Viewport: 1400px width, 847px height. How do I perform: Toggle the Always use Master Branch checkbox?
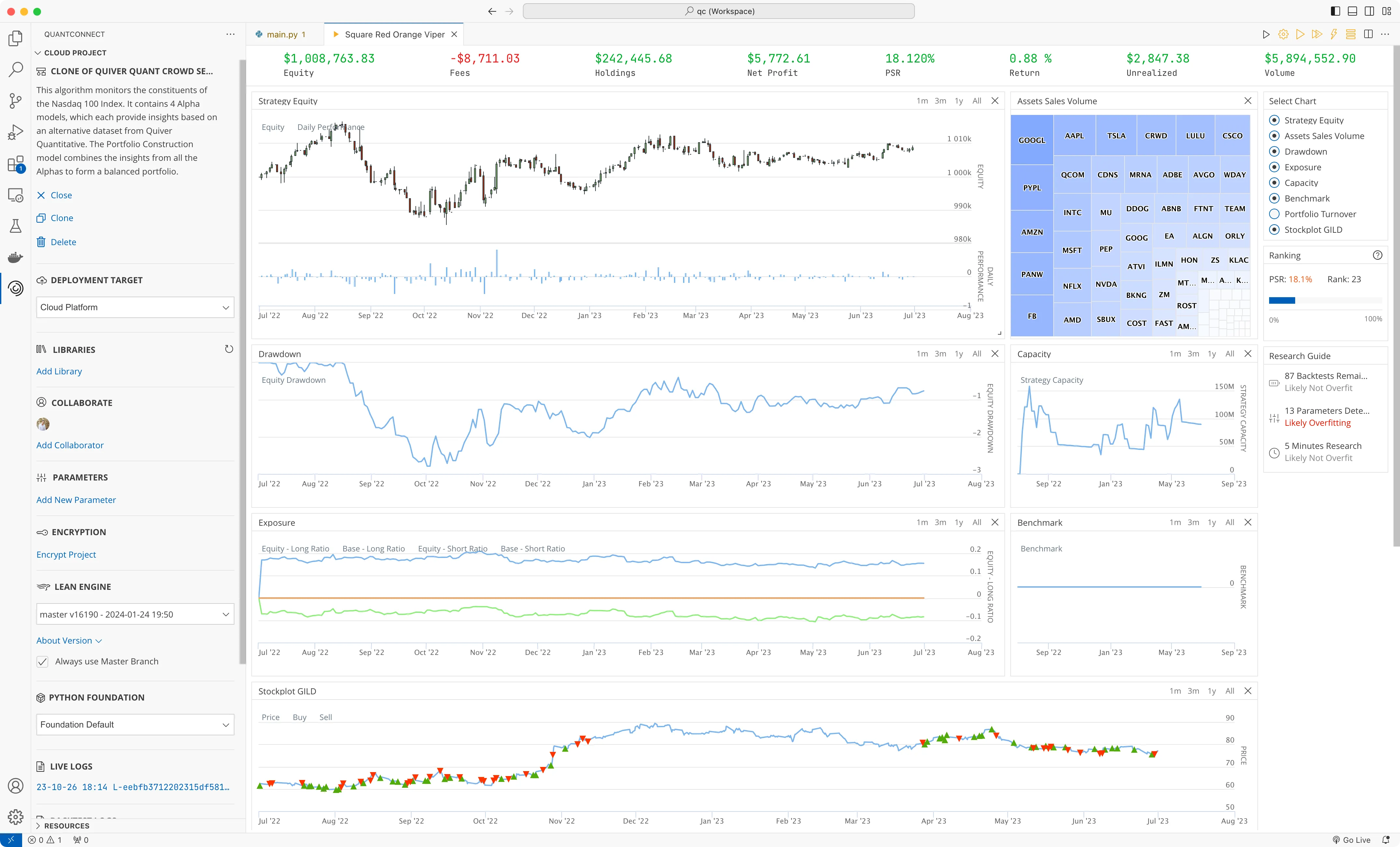[x=43, y=662]
